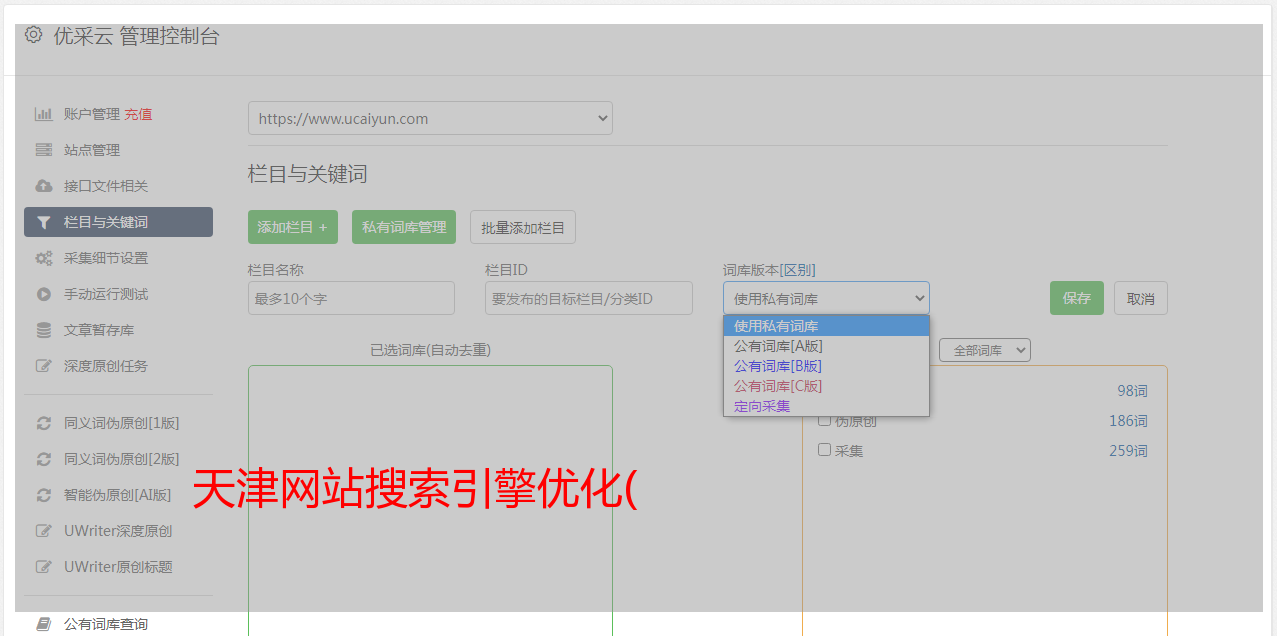The width and height of the screenshot is (1277, 636).
Task: Click the refresh icon beside 同义词伪原创[1版]
Action: (x=44, y=423)
